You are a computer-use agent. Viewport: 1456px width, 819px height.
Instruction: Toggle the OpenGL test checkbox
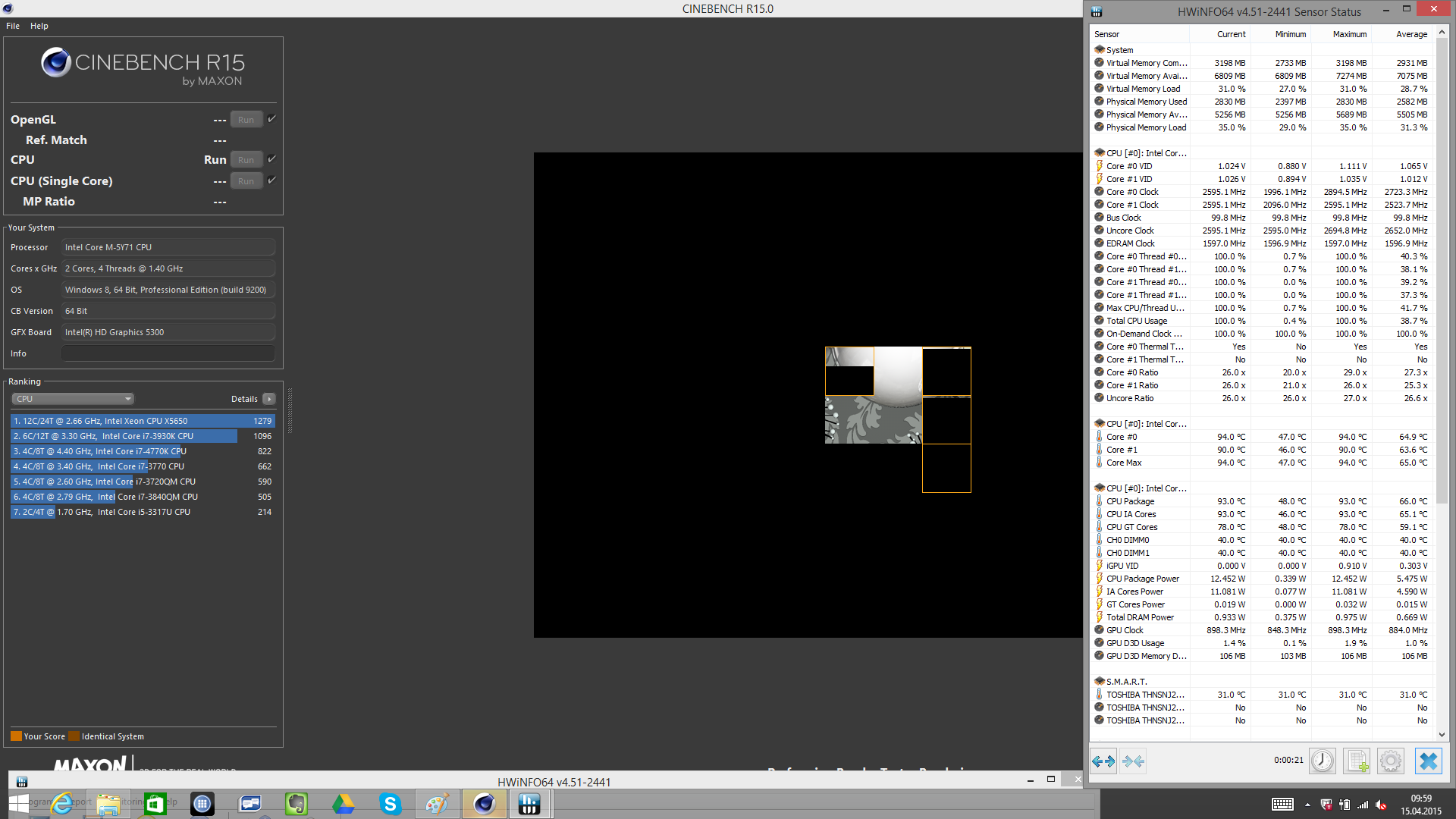click(x=271, y=119)
